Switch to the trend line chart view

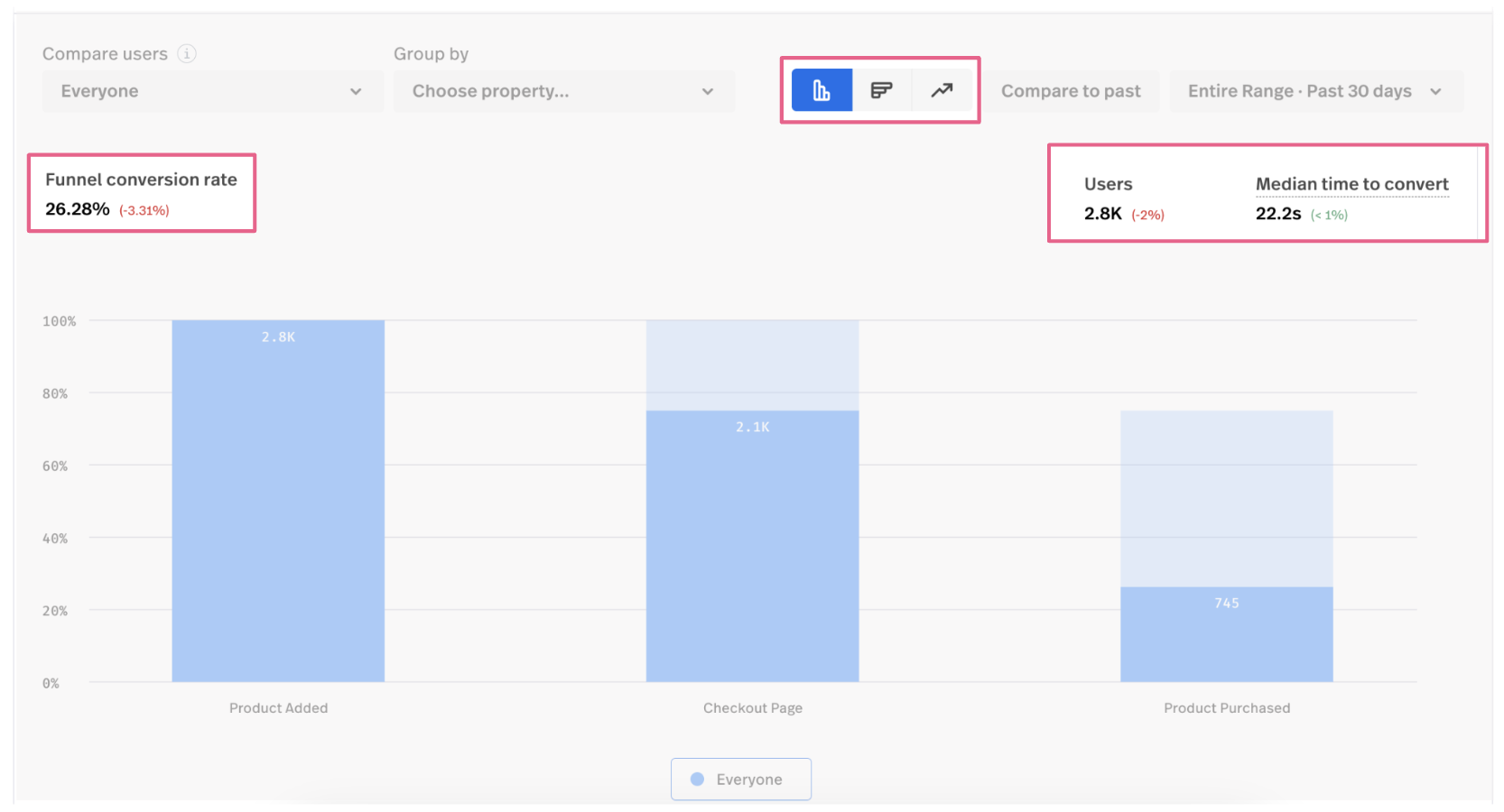(x=942, y=90)
